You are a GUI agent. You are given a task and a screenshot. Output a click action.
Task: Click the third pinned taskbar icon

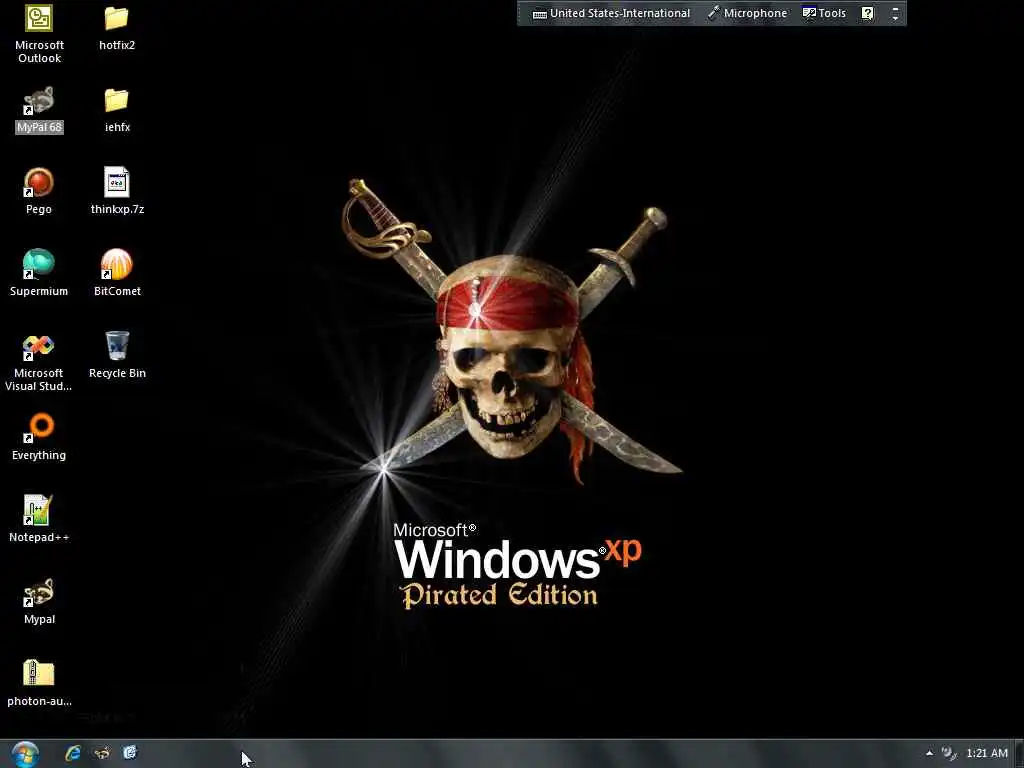click(x=130, y=753)
